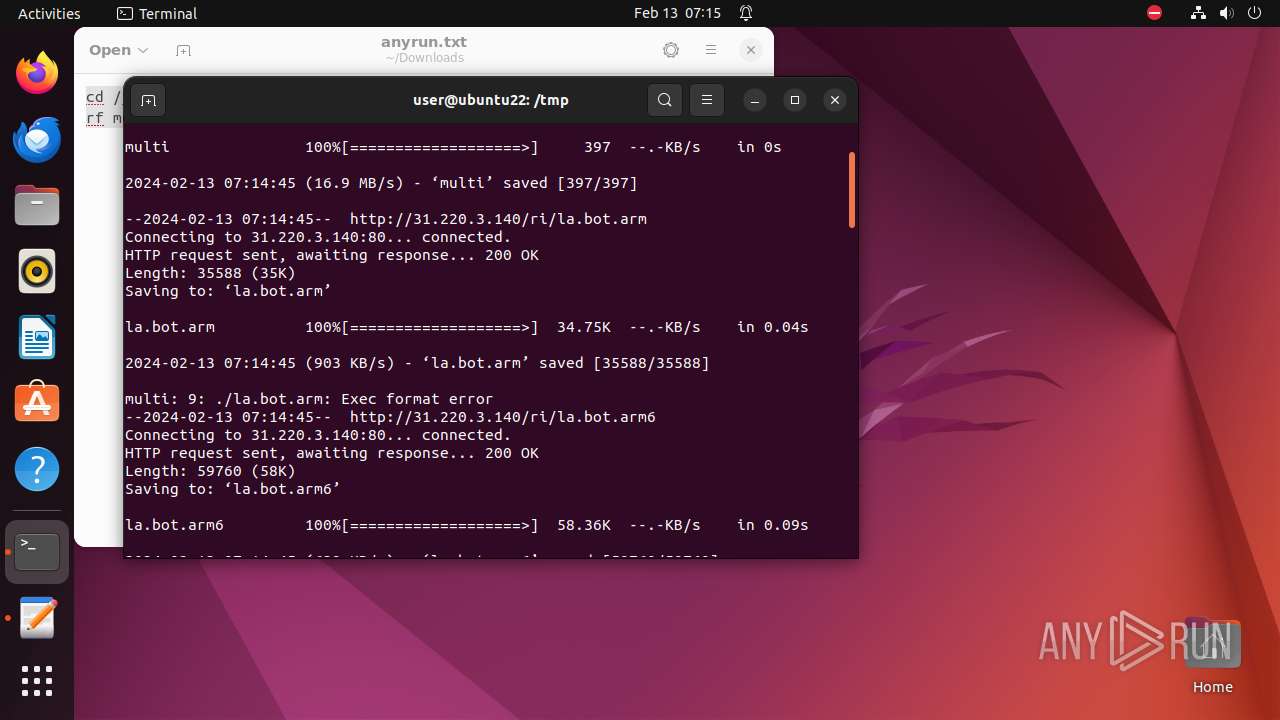Open a new terminal tab
This screenshot has width=1280, height=720.
pyautogui.click(x=148, y=100)
